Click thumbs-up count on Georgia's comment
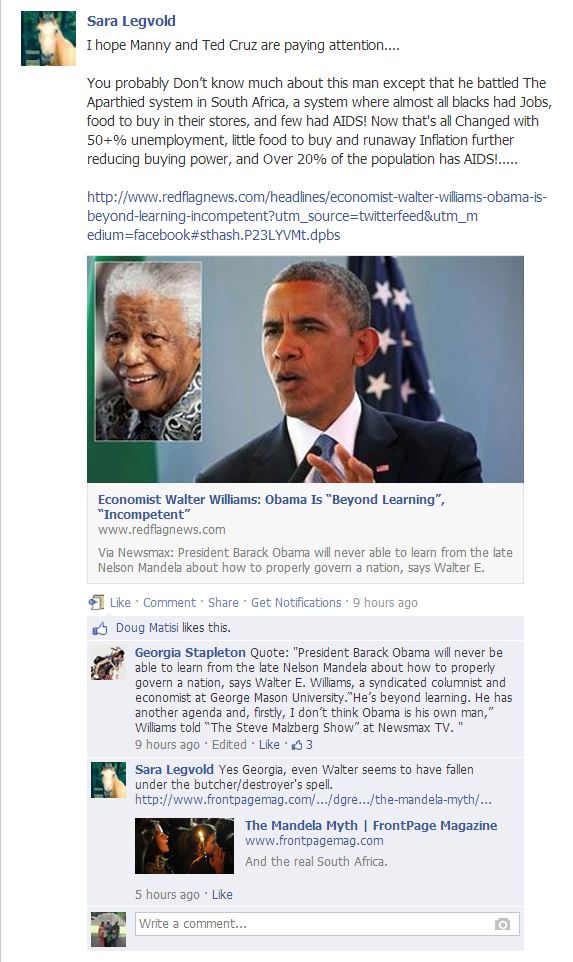 point(302,745)
